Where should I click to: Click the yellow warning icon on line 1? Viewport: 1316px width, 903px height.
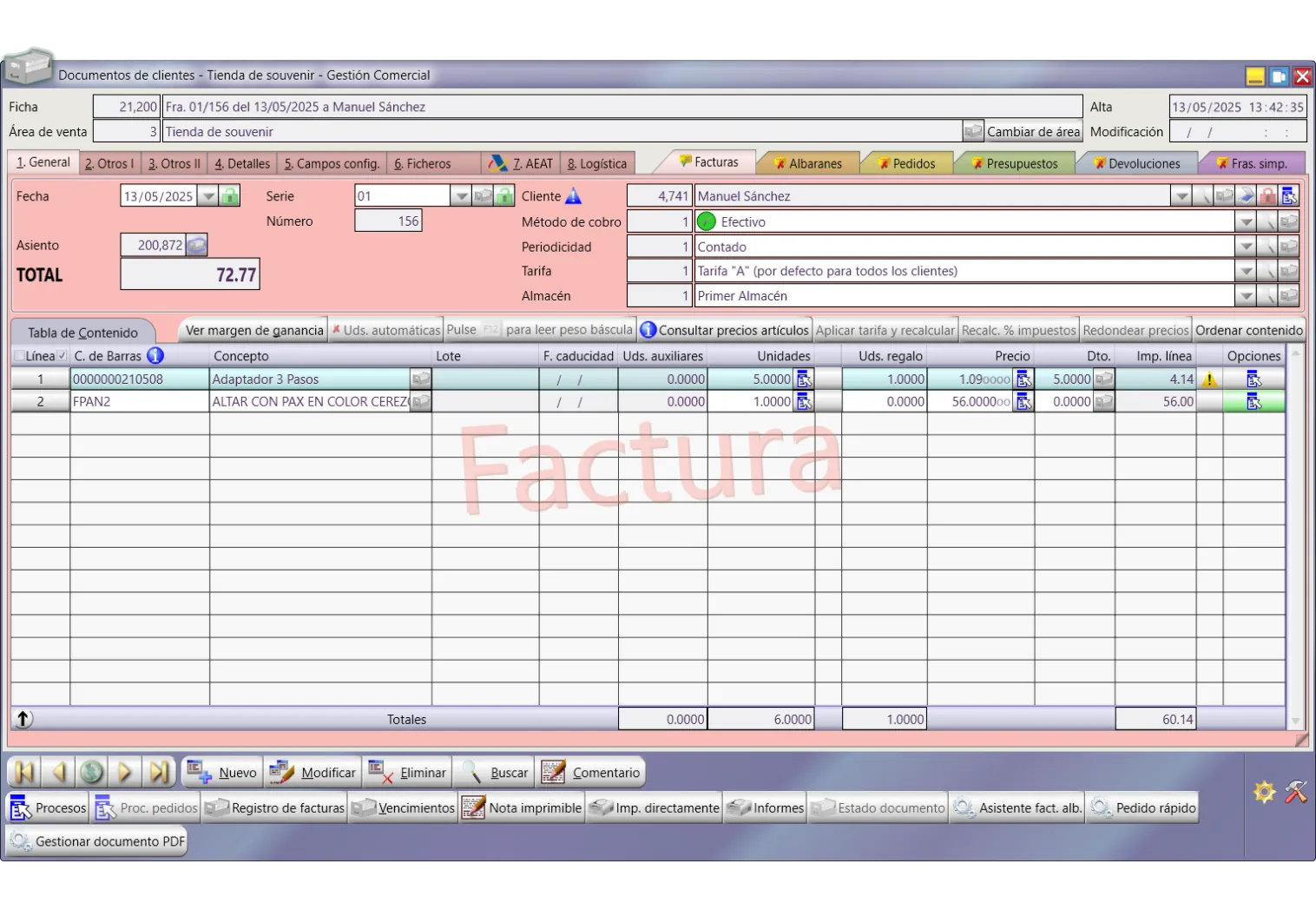tap(1209, 379)
